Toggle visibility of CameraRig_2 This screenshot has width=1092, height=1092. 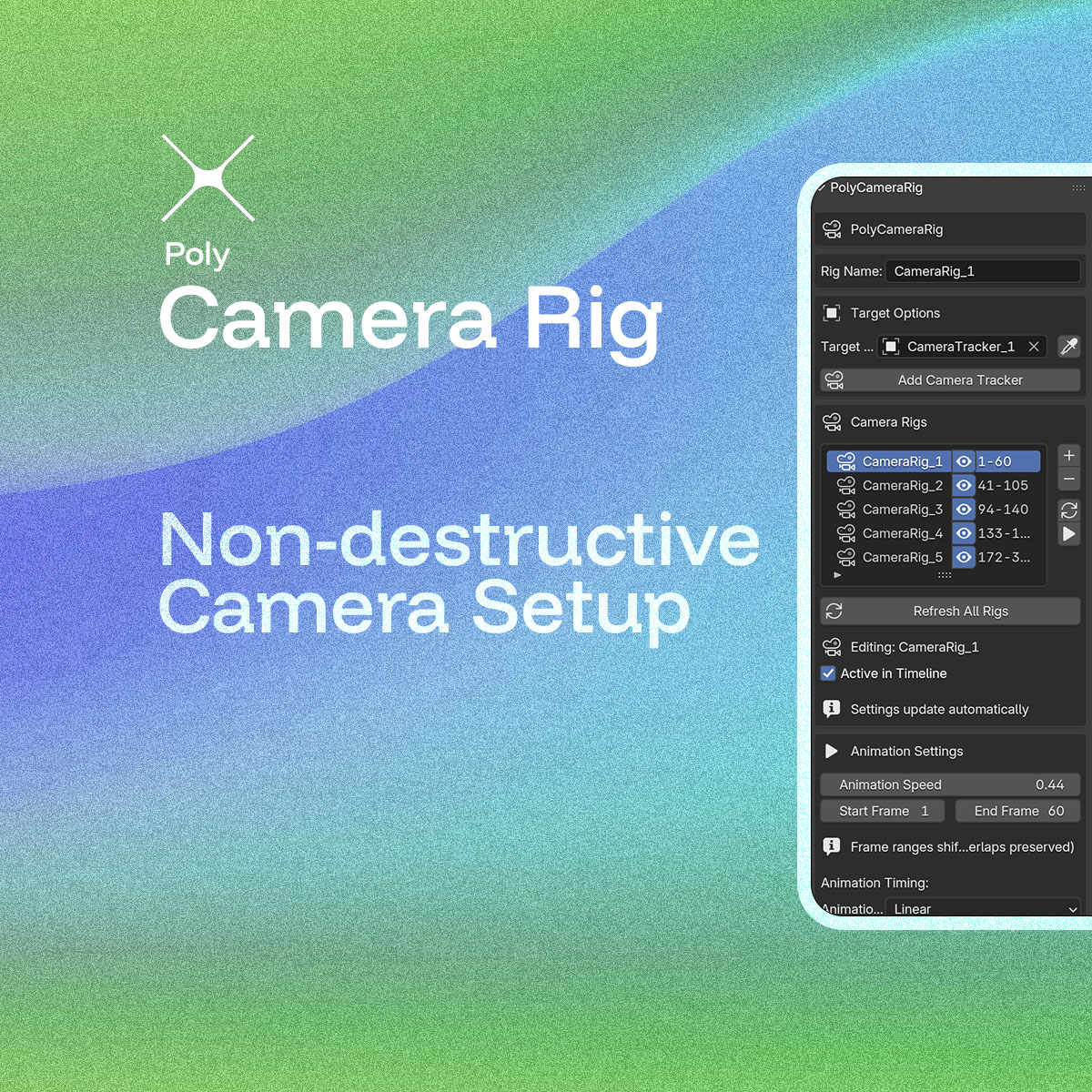point(964,486)
